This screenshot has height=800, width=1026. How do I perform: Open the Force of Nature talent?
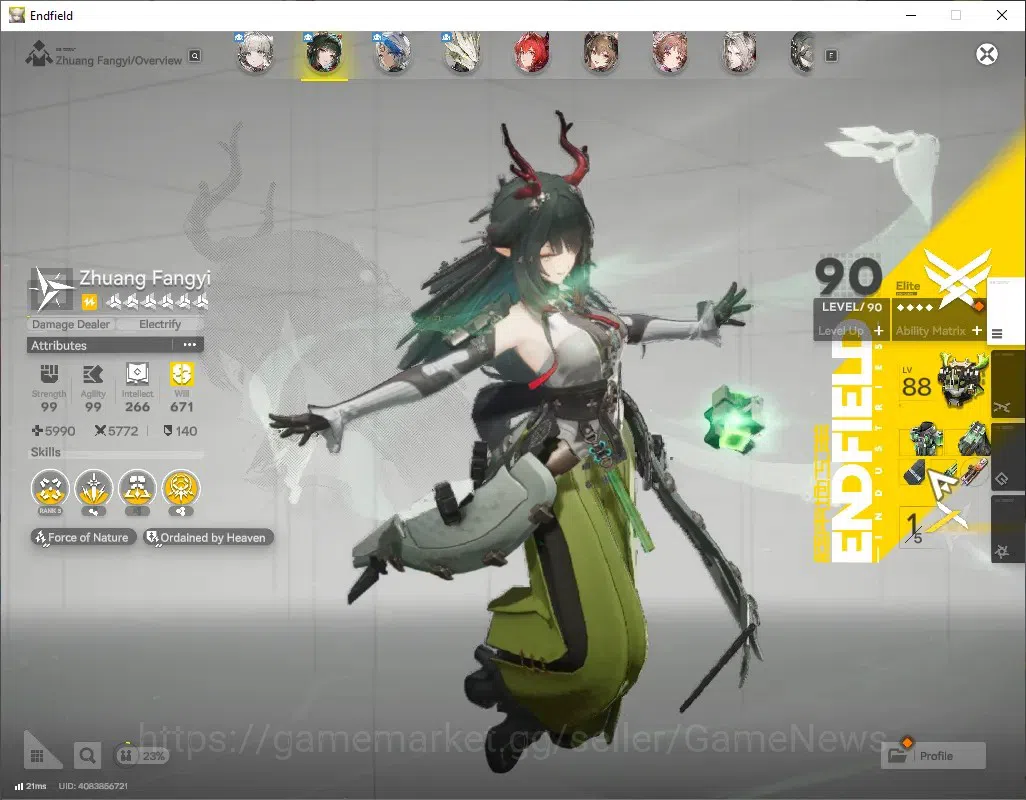pyautogui.click(x=83, y=538)
